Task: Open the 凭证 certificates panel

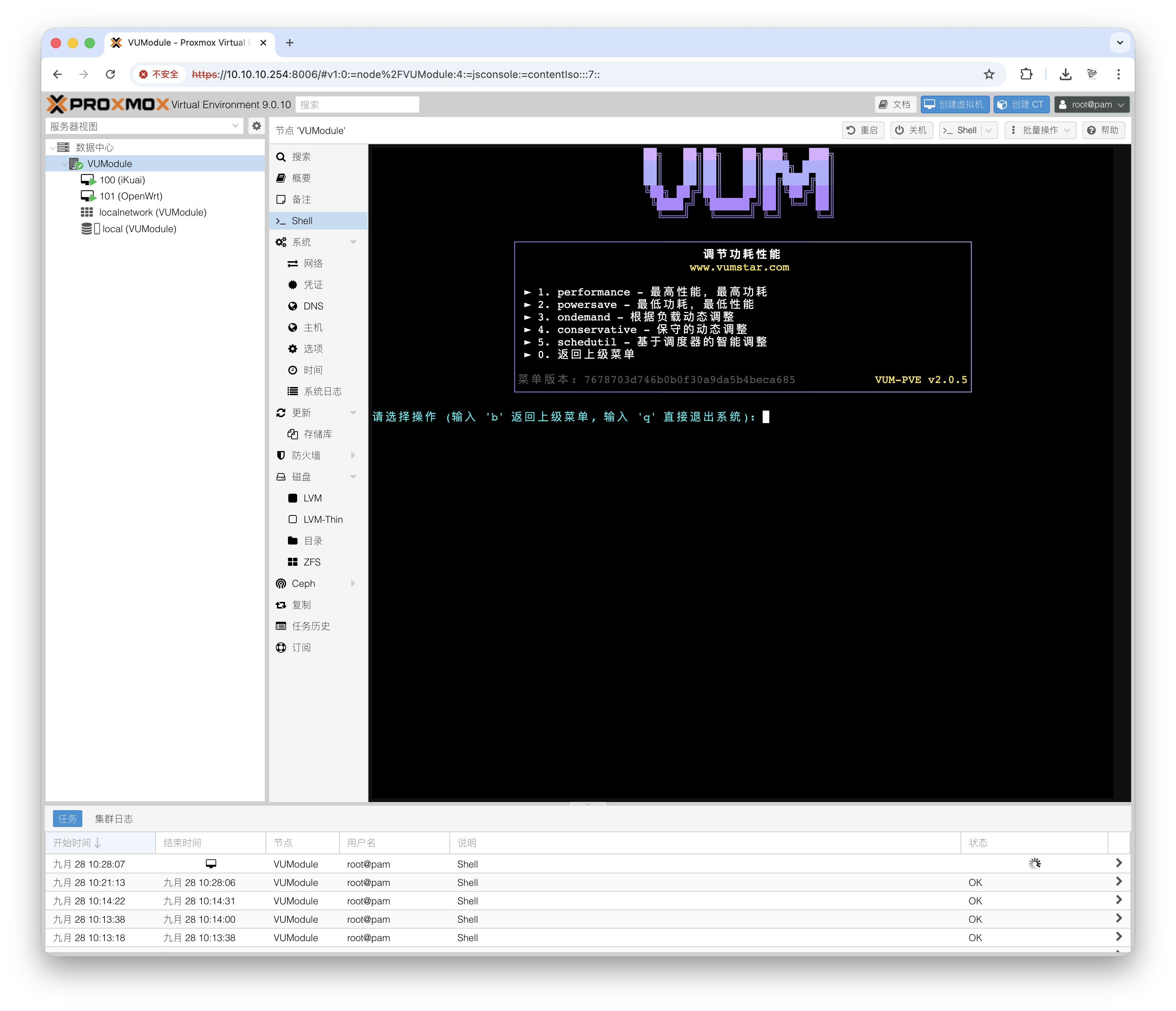Action: [x=311, y=284]
